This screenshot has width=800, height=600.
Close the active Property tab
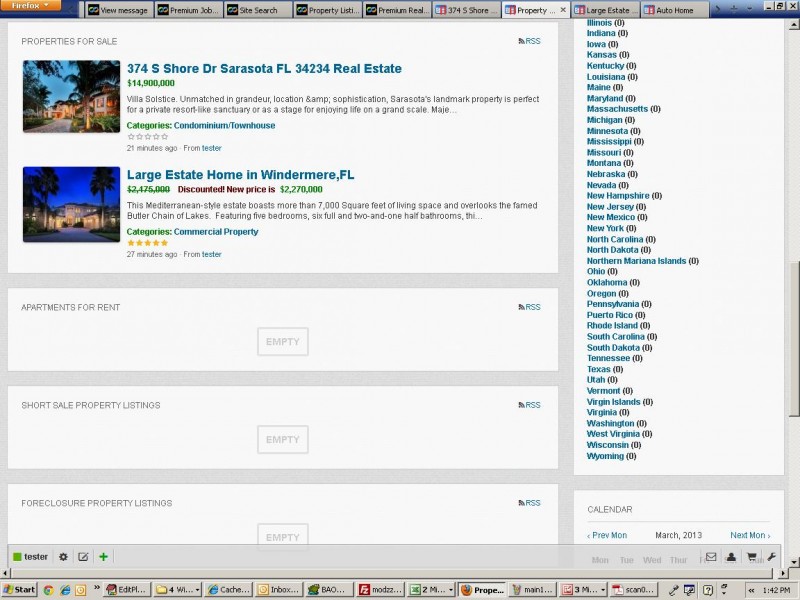point(563,10)
